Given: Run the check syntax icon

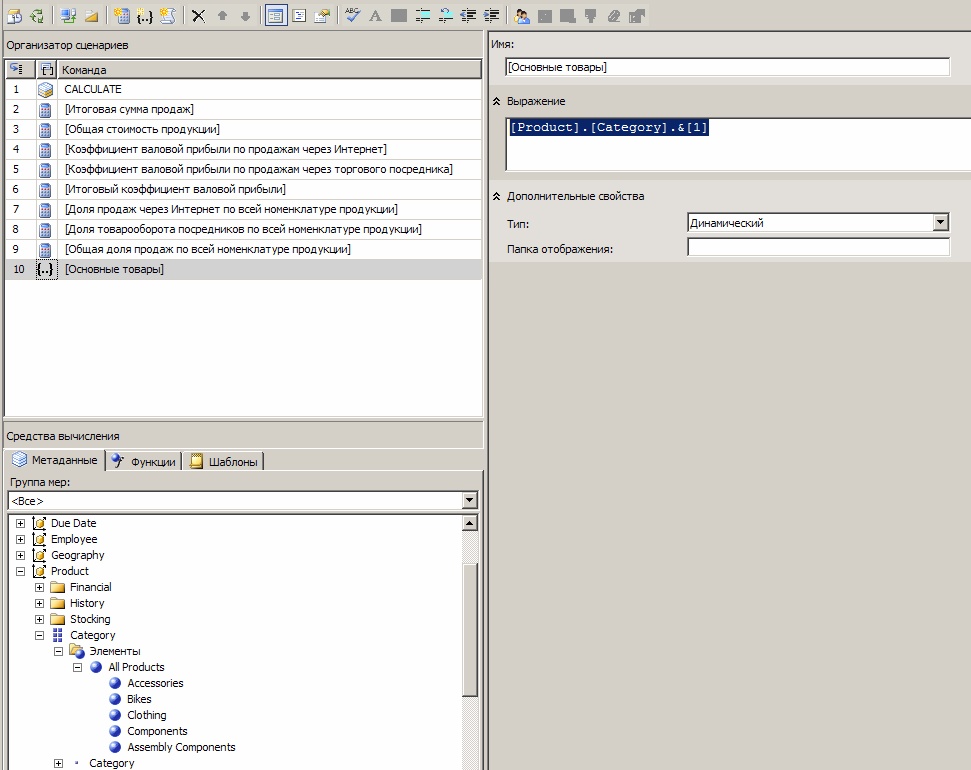Looking at the screenshot, I should click(x=352, y=16).
